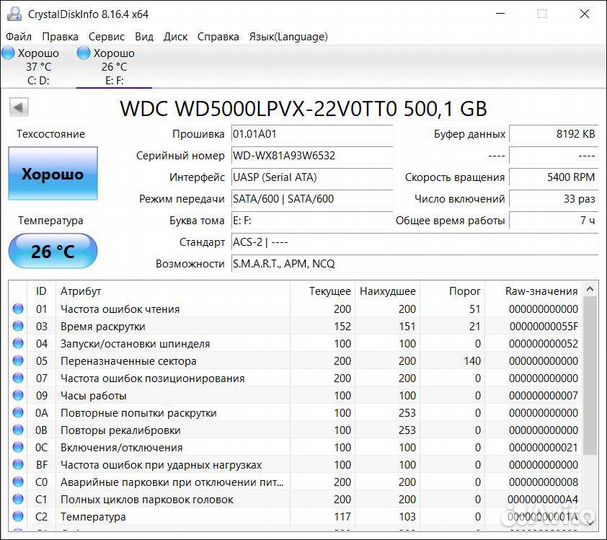This screenshot has height=540, width=607.
Task: Click the Наихудшее column header
Action: click(387, 291)
